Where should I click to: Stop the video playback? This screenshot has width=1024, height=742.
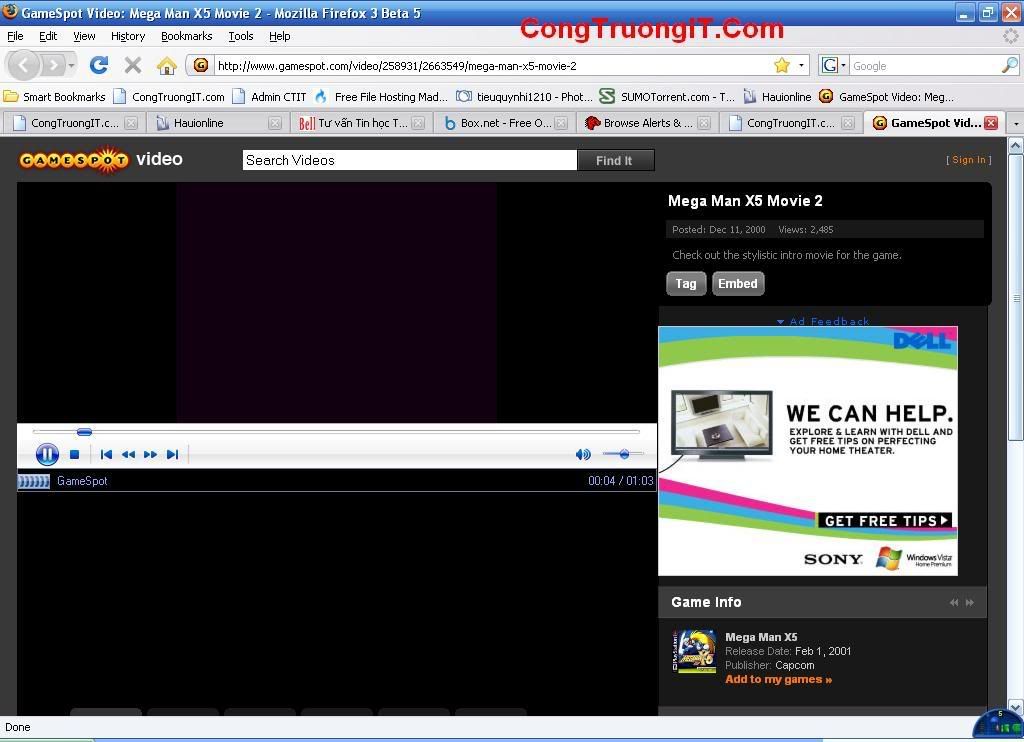pyautogui.click(x=74, y=455)
